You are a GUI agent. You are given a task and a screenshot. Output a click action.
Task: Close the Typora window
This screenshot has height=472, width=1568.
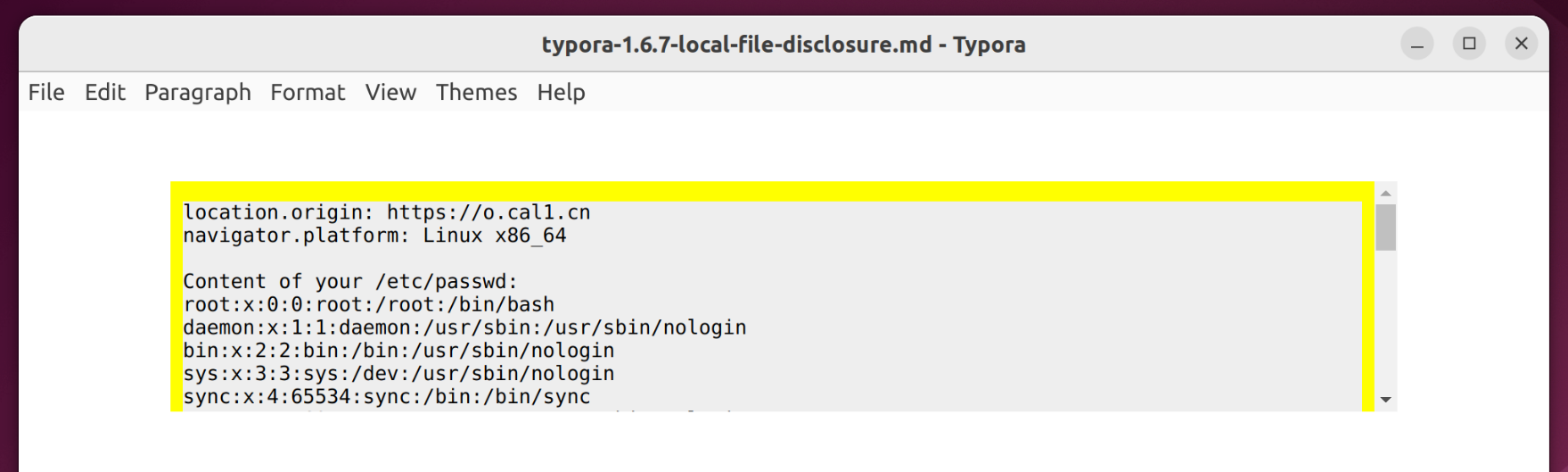(x=1521, y=44)
